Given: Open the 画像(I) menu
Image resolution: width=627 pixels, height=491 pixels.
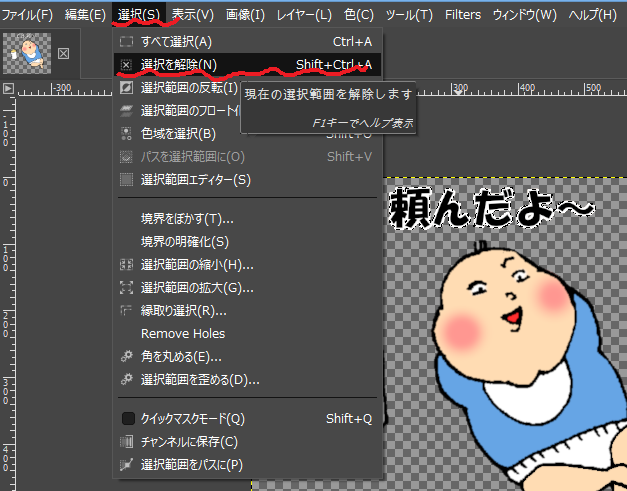Looking at the screenshot, I should tap(245, 15).
